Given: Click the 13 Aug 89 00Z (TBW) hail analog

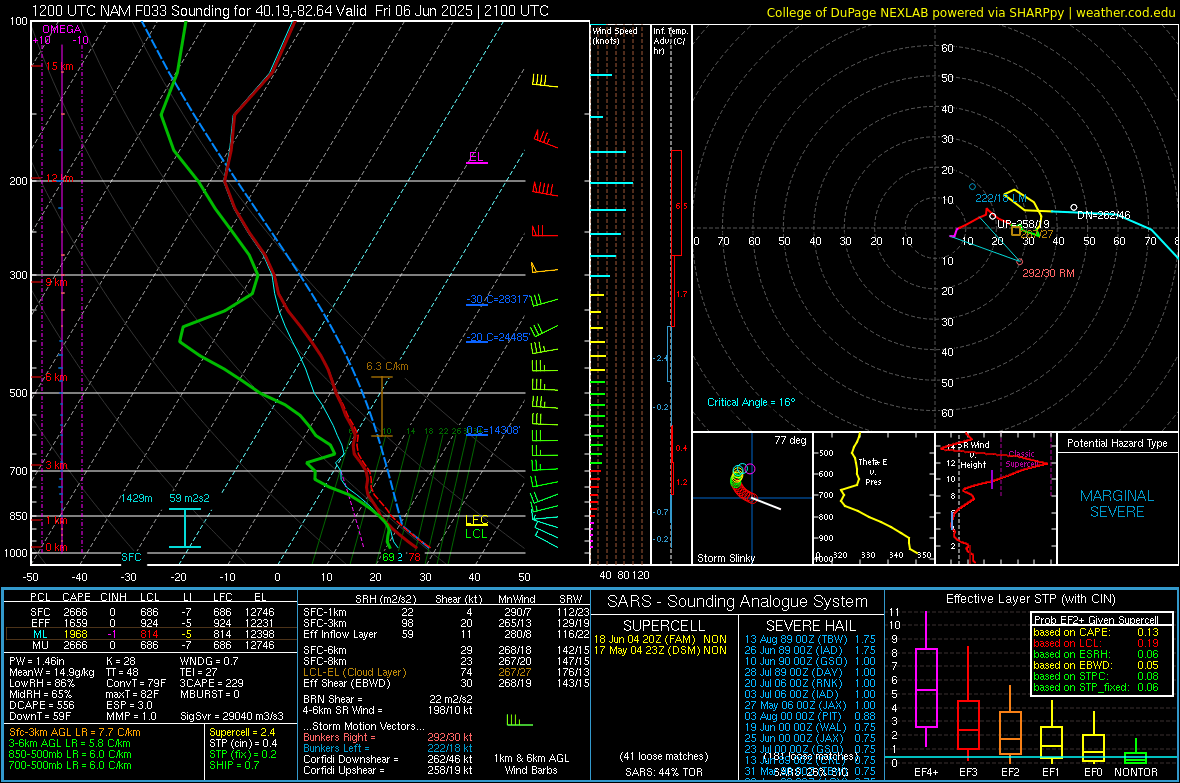Looking at the screenshot, I should [810, 638].
